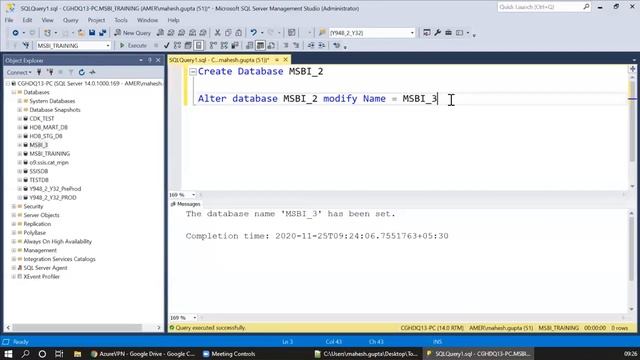The height and width of the screenshot is (360, 640).
Task: Open the MSBI_TRAINING database dropdown
Action: (x=108, y=45)
